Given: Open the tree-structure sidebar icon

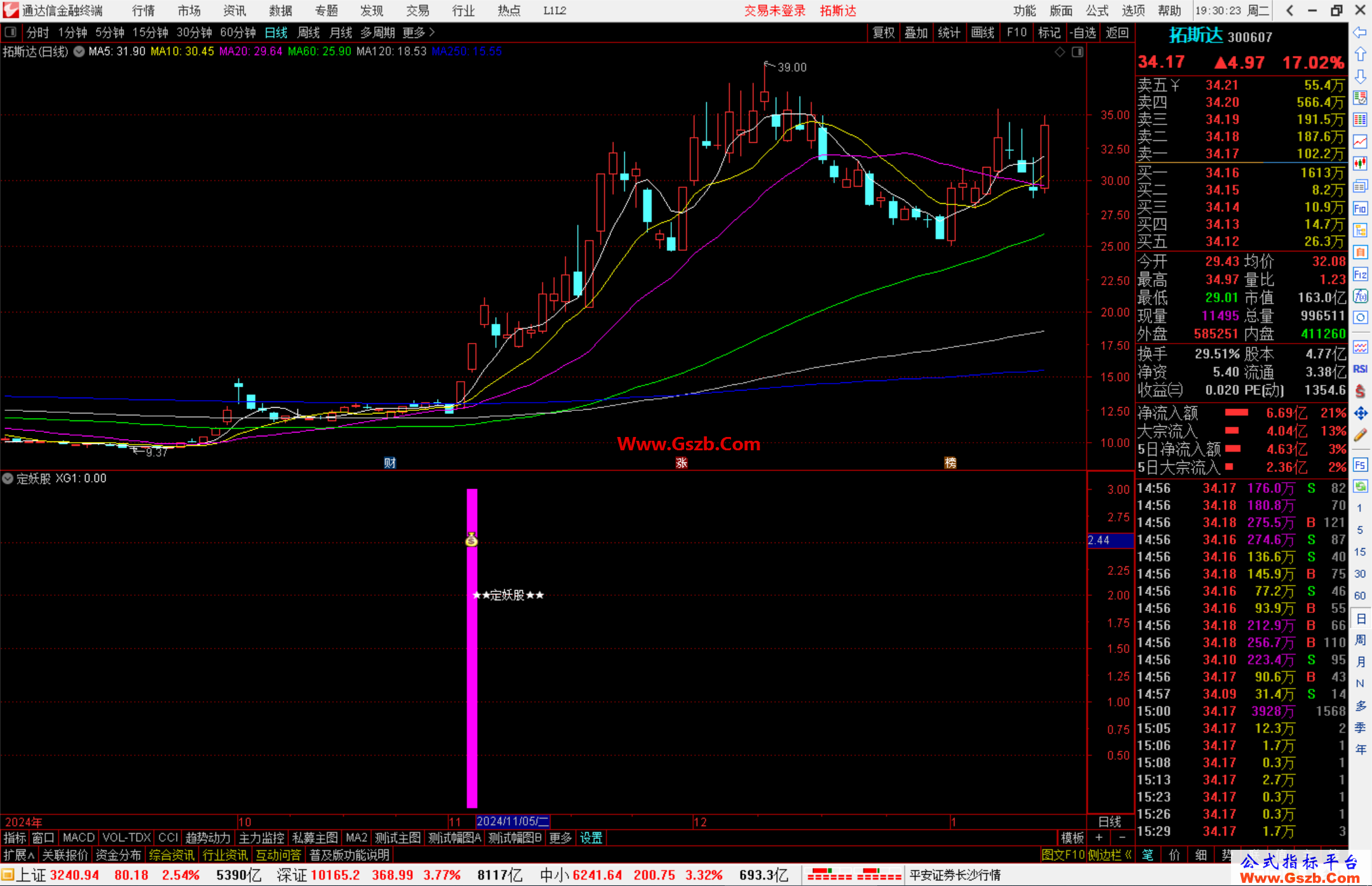Looking at the screenshot, I should click(x=1360, y=230).
